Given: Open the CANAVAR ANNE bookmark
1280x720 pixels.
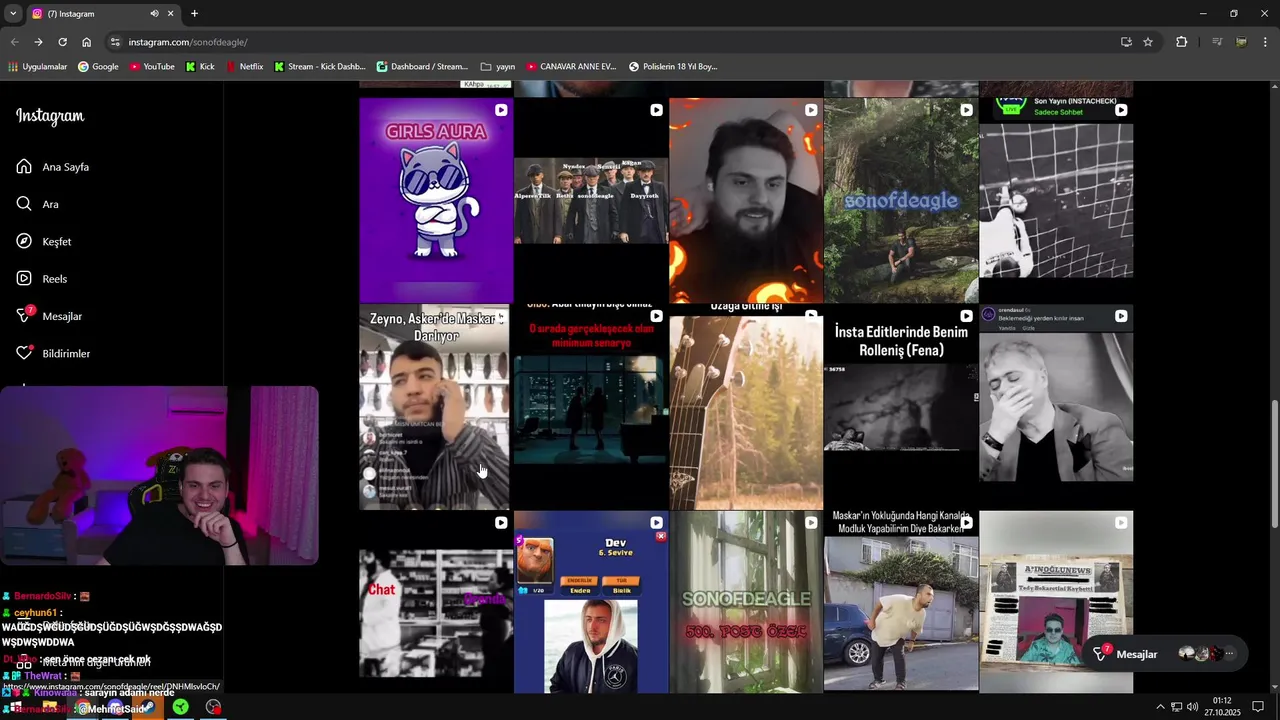Looking at the screenshot, I should [x=571, y=67].
